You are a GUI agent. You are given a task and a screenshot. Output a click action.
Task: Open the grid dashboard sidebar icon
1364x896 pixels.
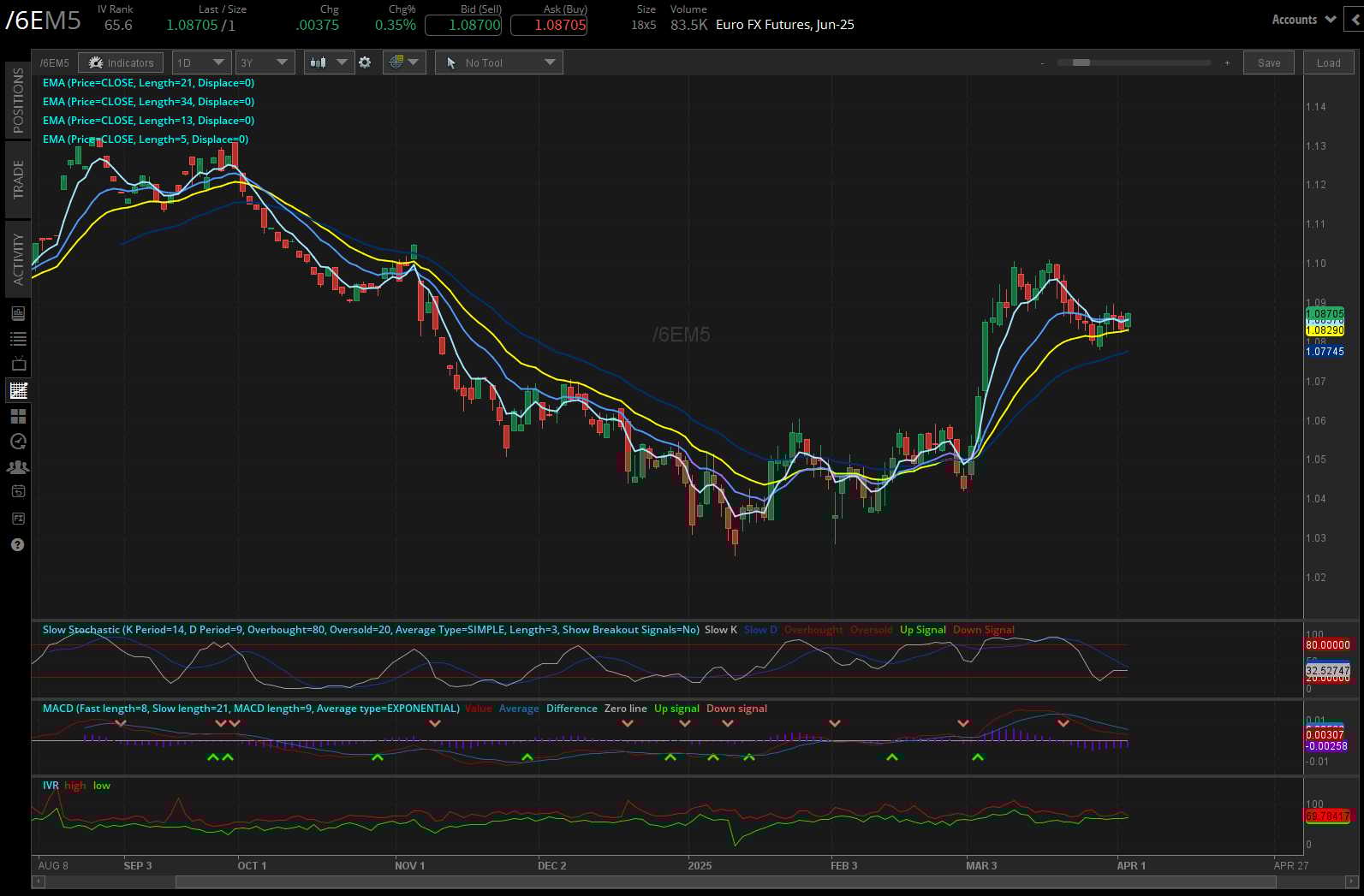pyautogui.click(x=18, y=416)
